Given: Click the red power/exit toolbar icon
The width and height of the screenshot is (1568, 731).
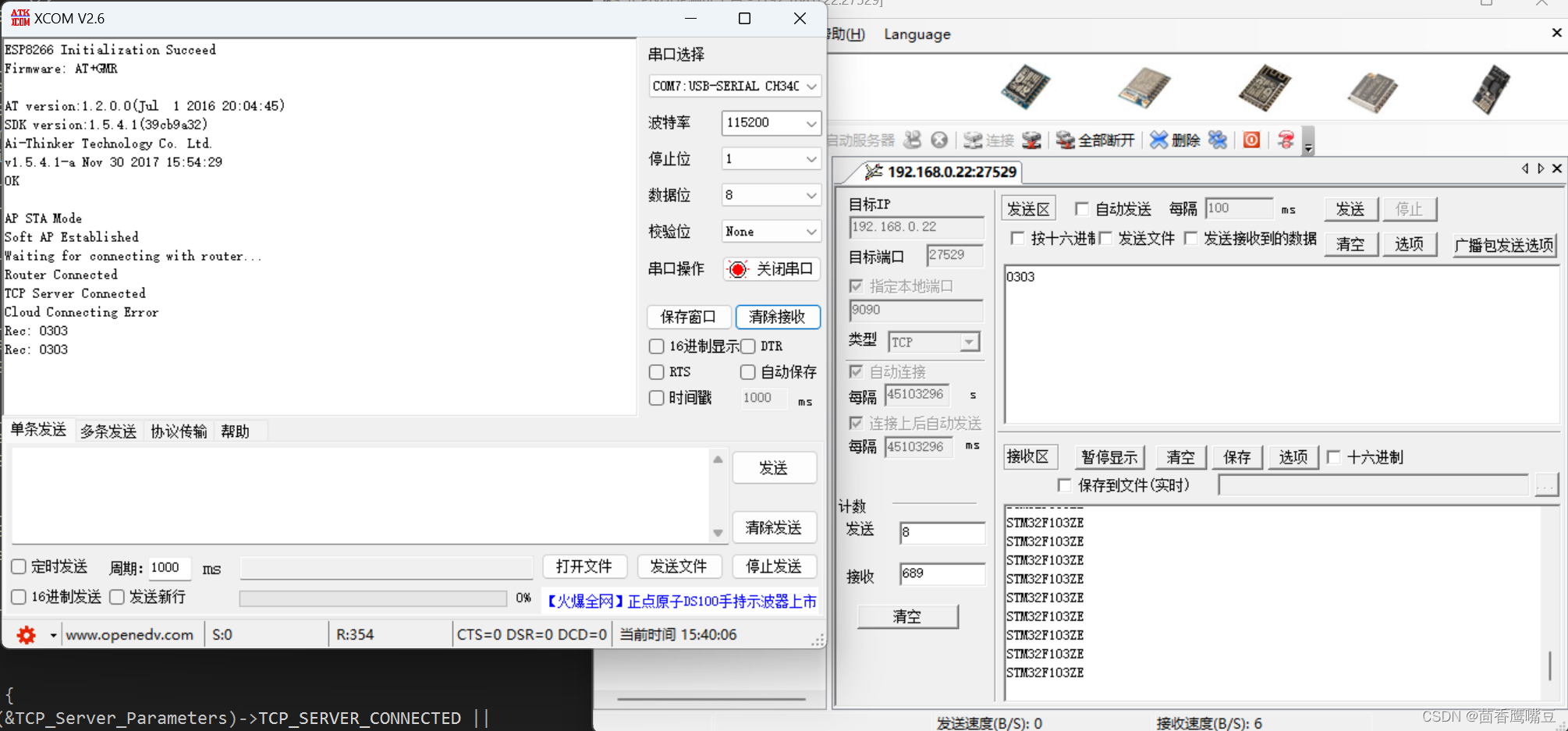Looking at the screenshot, I should click(x=1251, y=140).
